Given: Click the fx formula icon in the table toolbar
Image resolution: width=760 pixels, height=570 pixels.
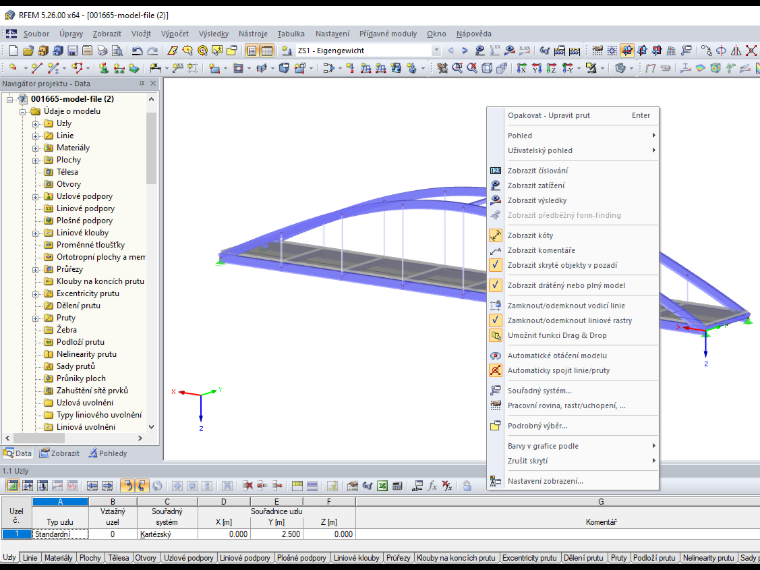Looking at the screenshot, I should pyautogui.click(x=432, y=485).
